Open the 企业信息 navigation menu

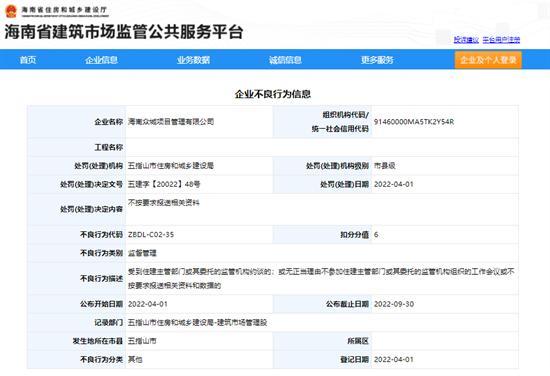click(x=101, y=60)
